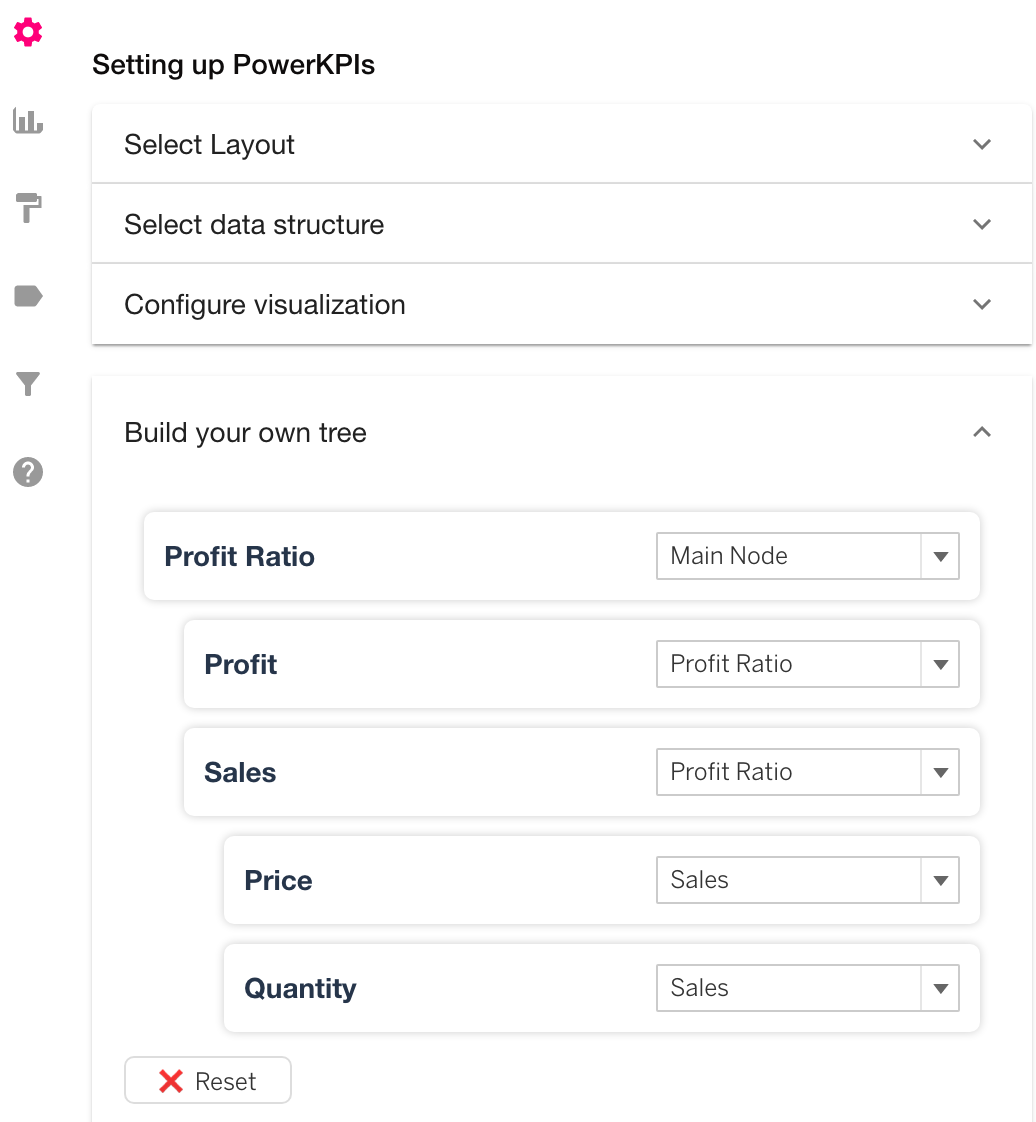Select the Profit Ratio tree node card
Viewport: 1036px width, 1122px height.
tap(562, 556)
